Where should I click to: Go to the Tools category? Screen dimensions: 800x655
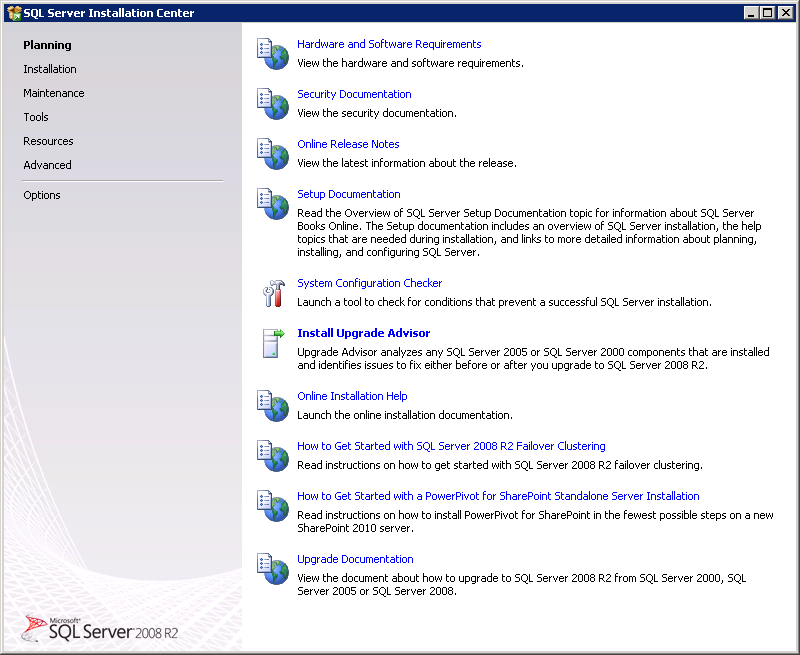click(36, 117)
